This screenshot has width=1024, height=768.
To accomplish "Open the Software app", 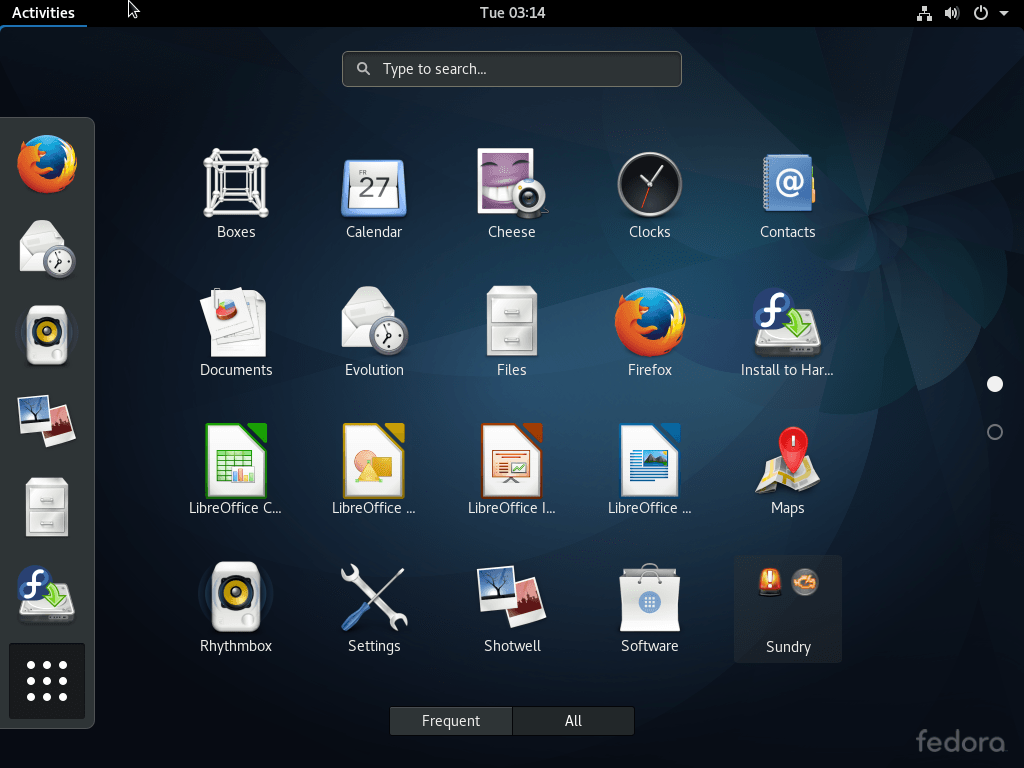I will [649, 607].
